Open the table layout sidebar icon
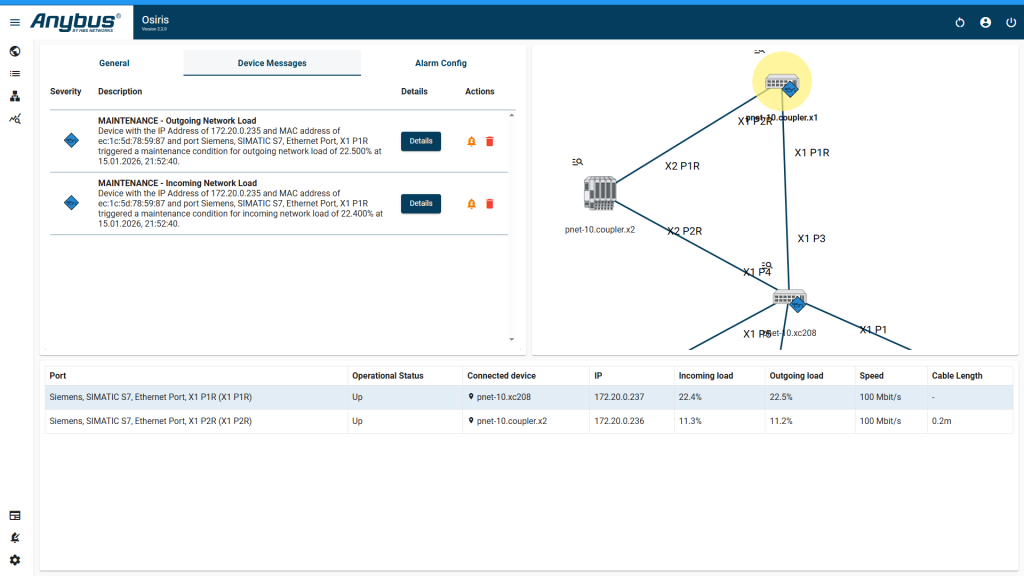The image size is (1024, 576). point(14,515)
